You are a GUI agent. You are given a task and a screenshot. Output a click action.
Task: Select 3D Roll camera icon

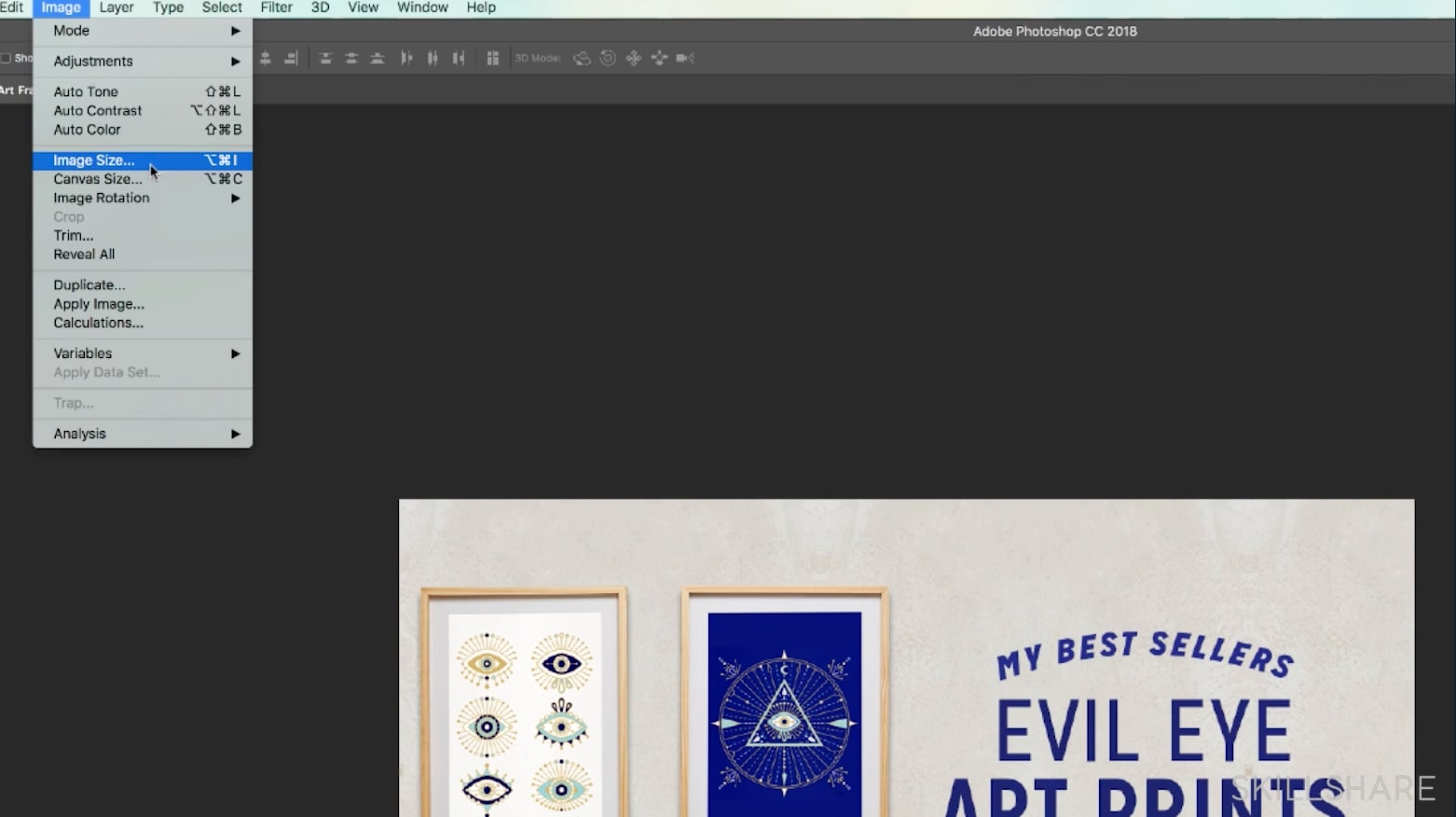pos(608,58)
